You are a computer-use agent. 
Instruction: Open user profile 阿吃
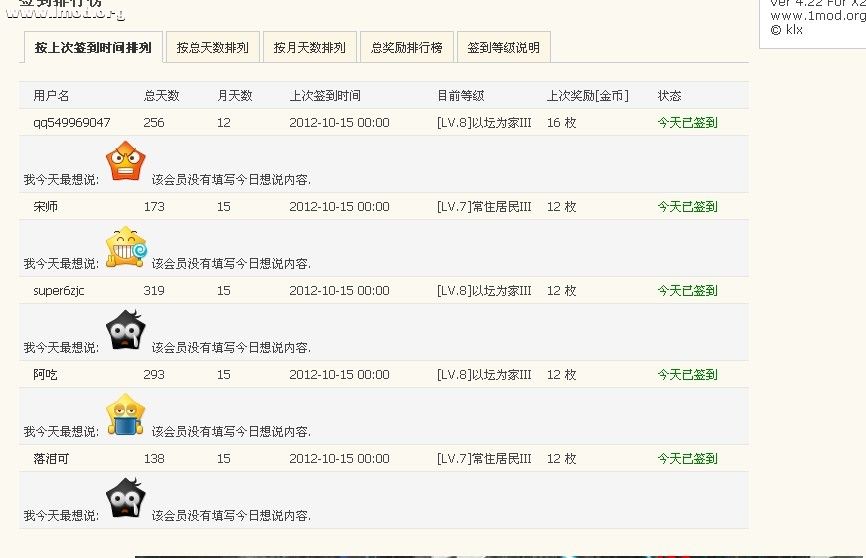click(x=46, y=375)
